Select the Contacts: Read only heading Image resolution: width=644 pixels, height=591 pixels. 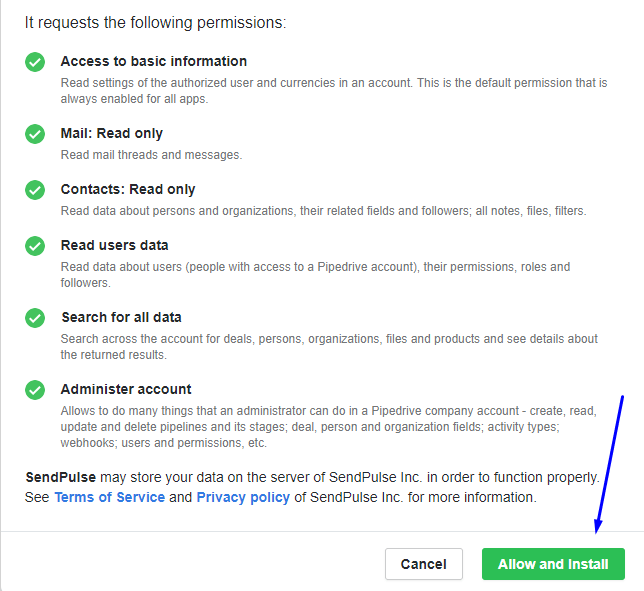128,189
